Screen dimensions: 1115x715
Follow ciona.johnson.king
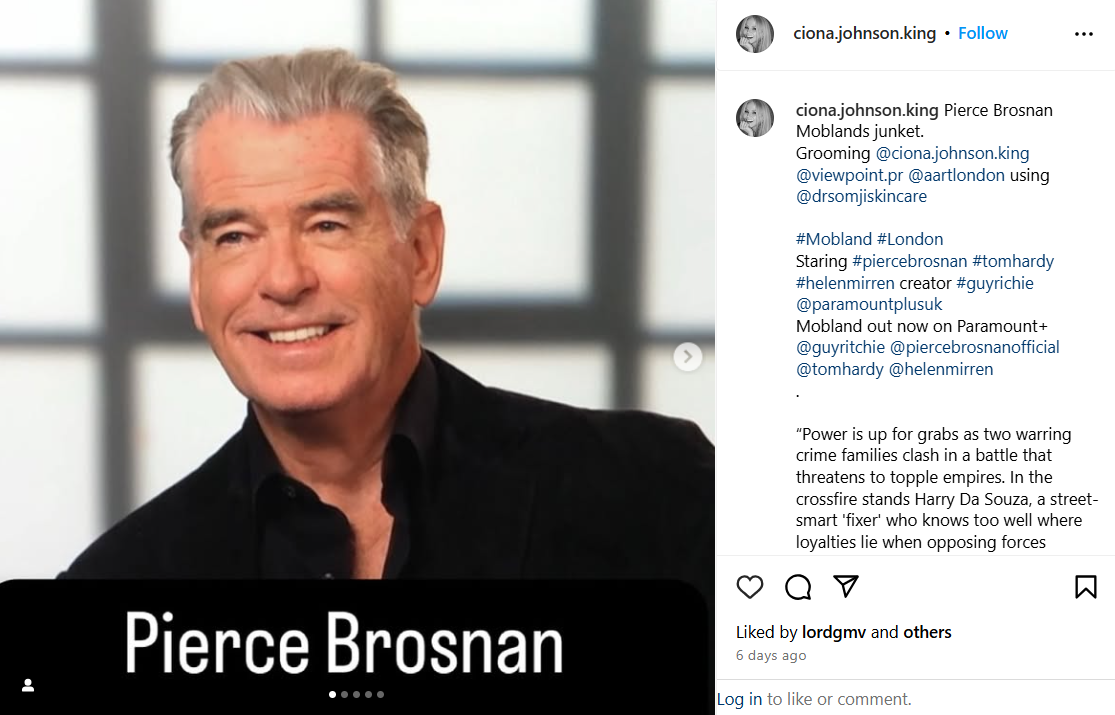pos(983,33)
